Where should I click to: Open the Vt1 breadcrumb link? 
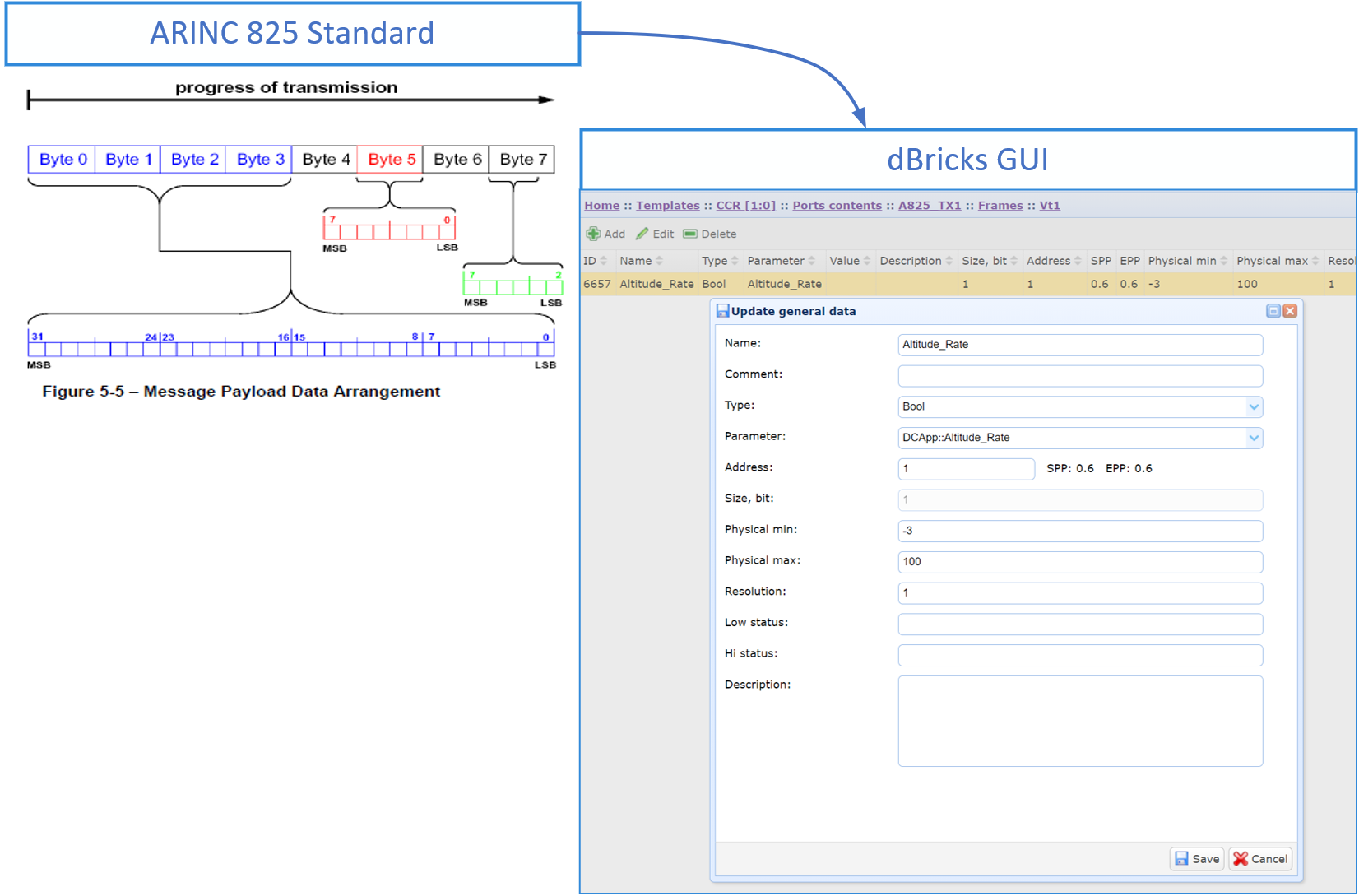click(1050, 206)
